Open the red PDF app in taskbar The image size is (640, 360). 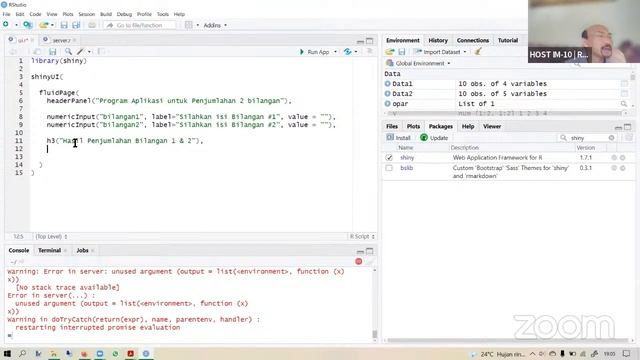click(x=131, y=353)
